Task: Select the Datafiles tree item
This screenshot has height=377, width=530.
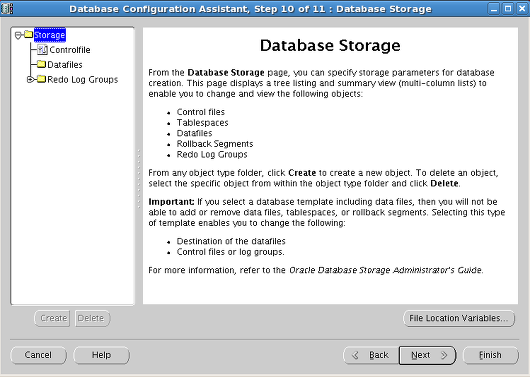Action: 65,65
